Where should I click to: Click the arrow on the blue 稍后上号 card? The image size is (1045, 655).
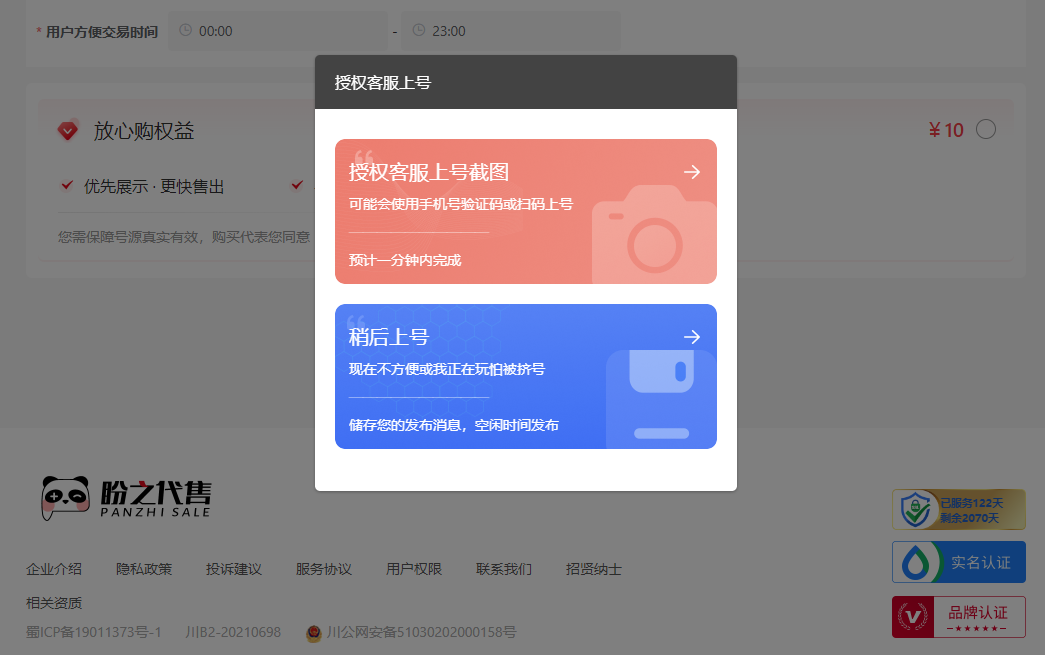pyautogui.click(x=692, y=337)
